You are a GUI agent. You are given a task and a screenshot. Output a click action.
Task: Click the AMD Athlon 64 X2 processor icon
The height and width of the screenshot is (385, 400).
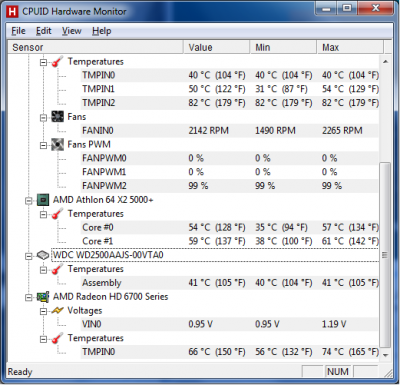[43, 200]
